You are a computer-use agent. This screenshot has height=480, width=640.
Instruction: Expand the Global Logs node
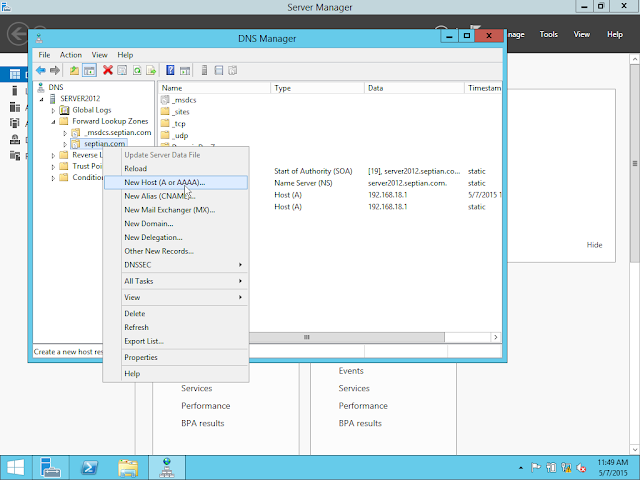pos(53,111)
